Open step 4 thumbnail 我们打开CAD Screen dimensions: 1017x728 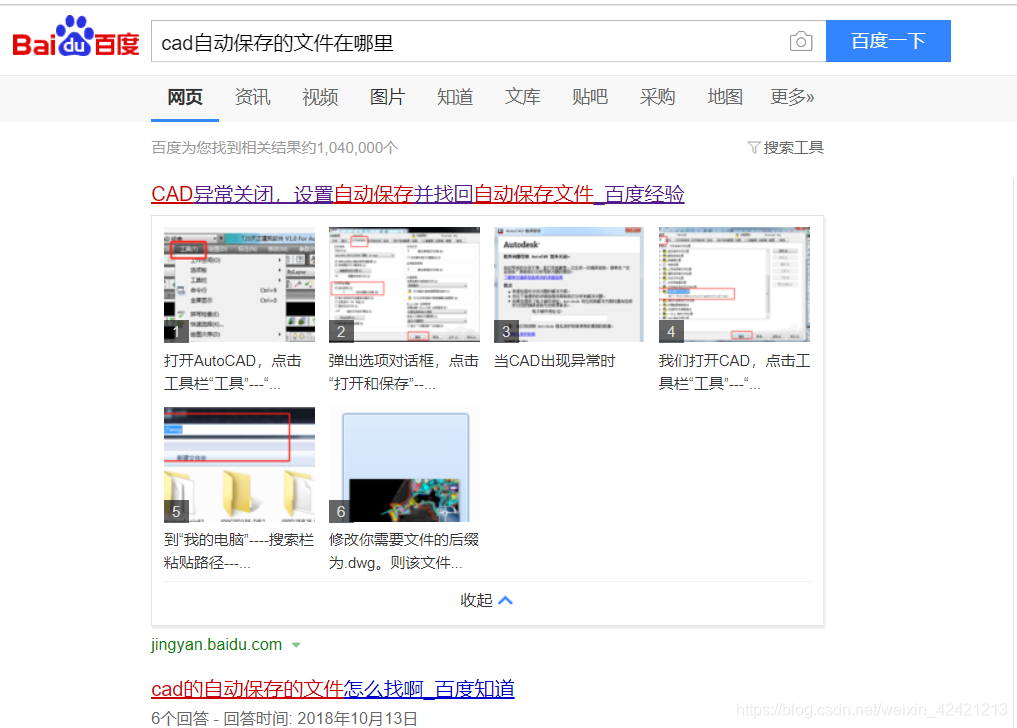(734, 284)
